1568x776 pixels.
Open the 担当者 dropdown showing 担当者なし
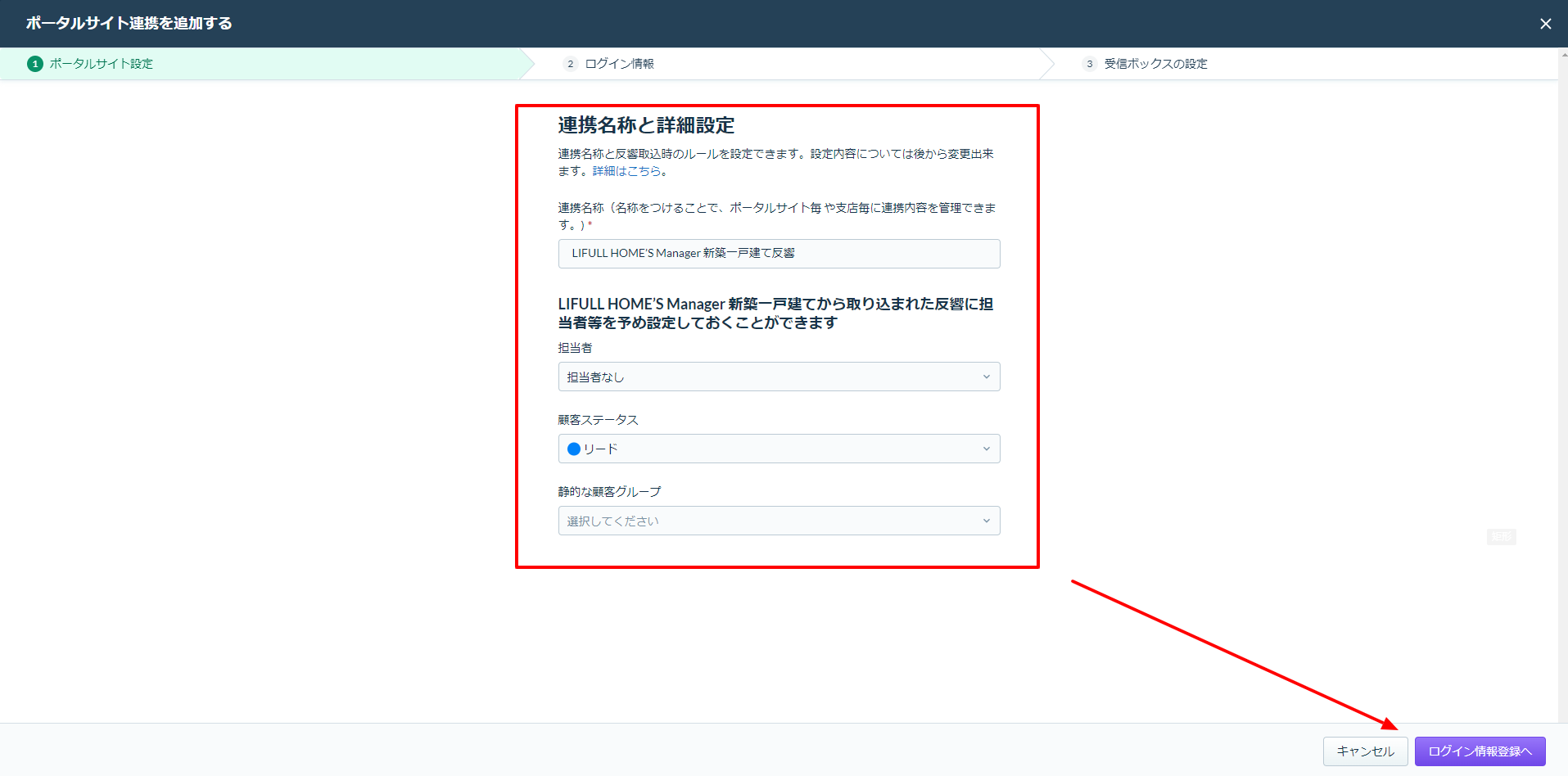click(779, 377)
